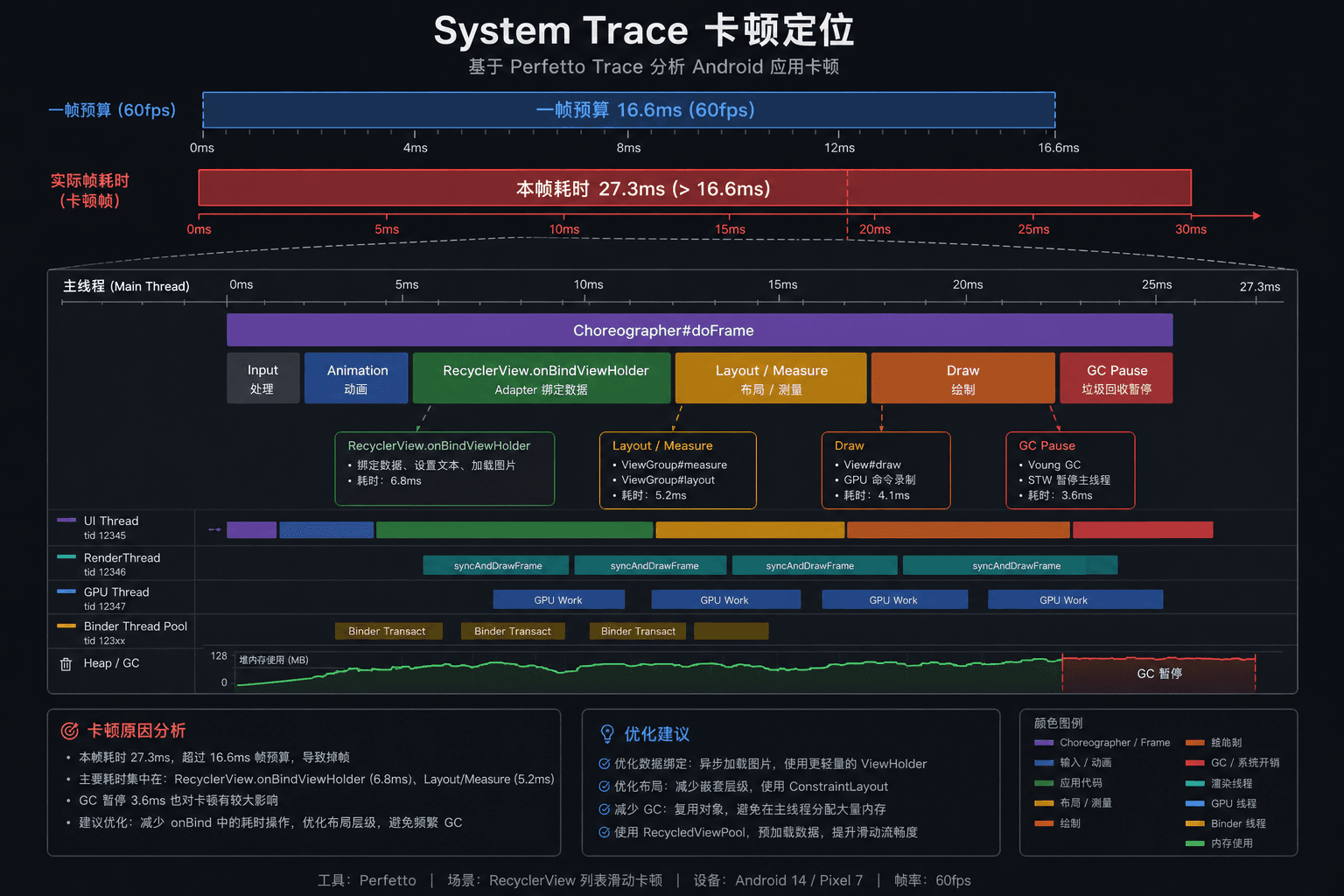This screenshot has width=1344, height=896.
Task: Click the 16.6ms tick on the budget ruler
Action: click(x=1058, y=147)
